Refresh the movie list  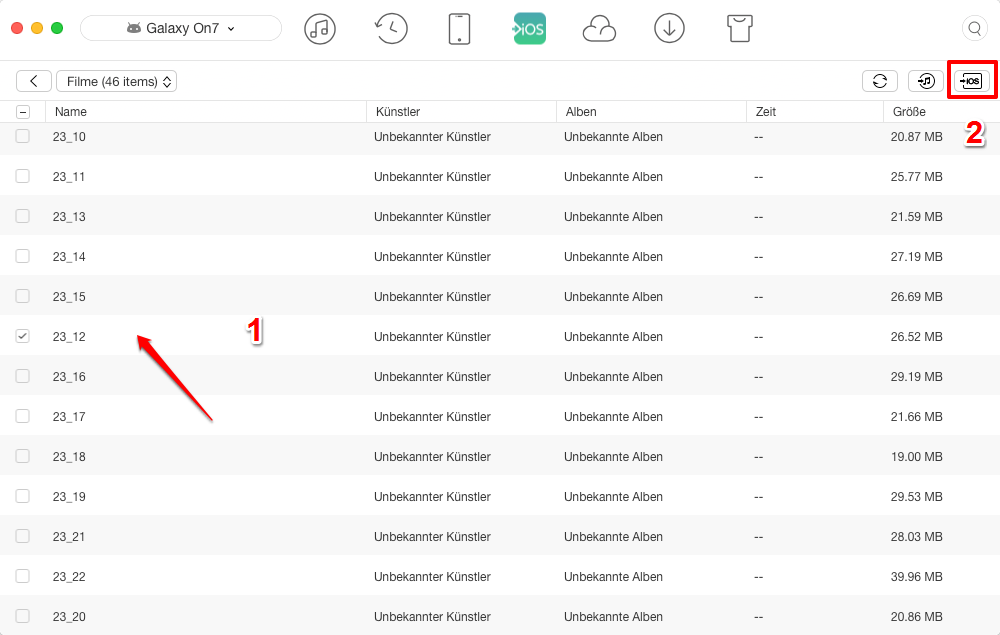tap(879, 81)
